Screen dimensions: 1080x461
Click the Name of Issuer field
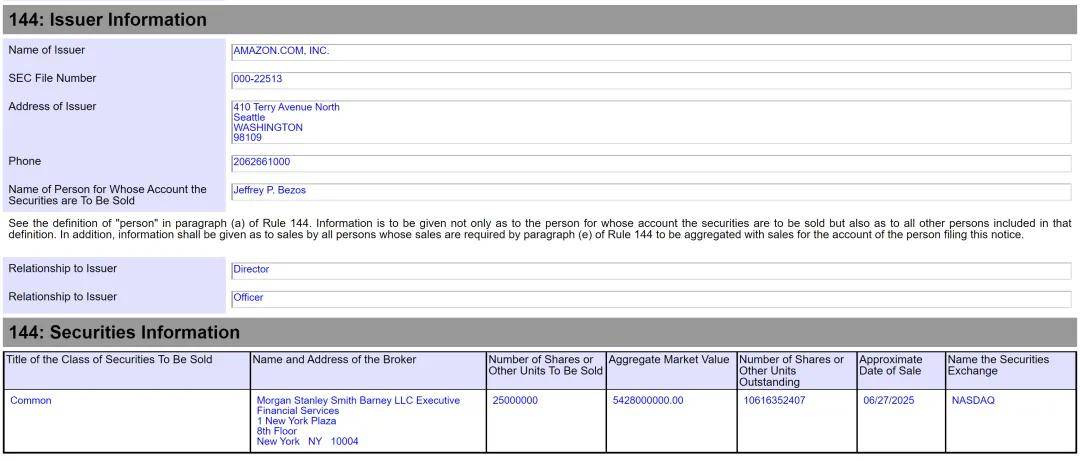[650, 52]
